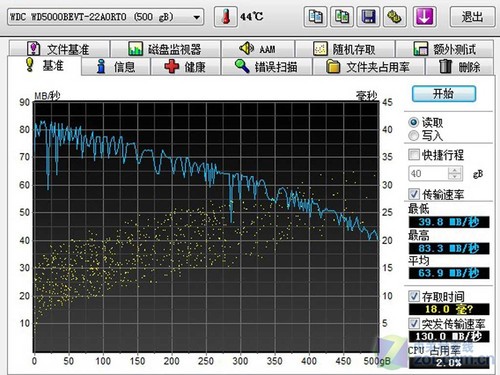Switch to the 磁盘监视器 tab
This screenshot has width=500, height=375.
pos(165,49)
